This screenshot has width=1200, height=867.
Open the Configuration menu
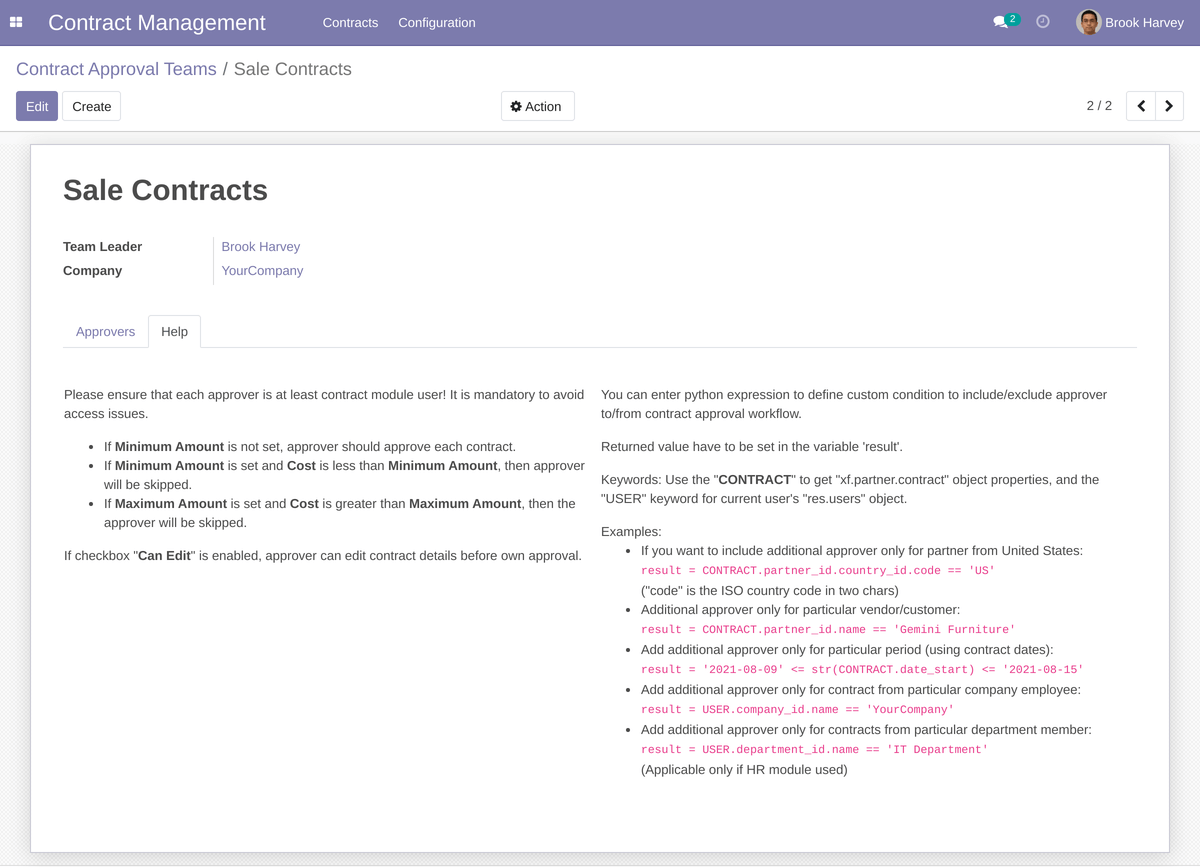pos(437,22)
